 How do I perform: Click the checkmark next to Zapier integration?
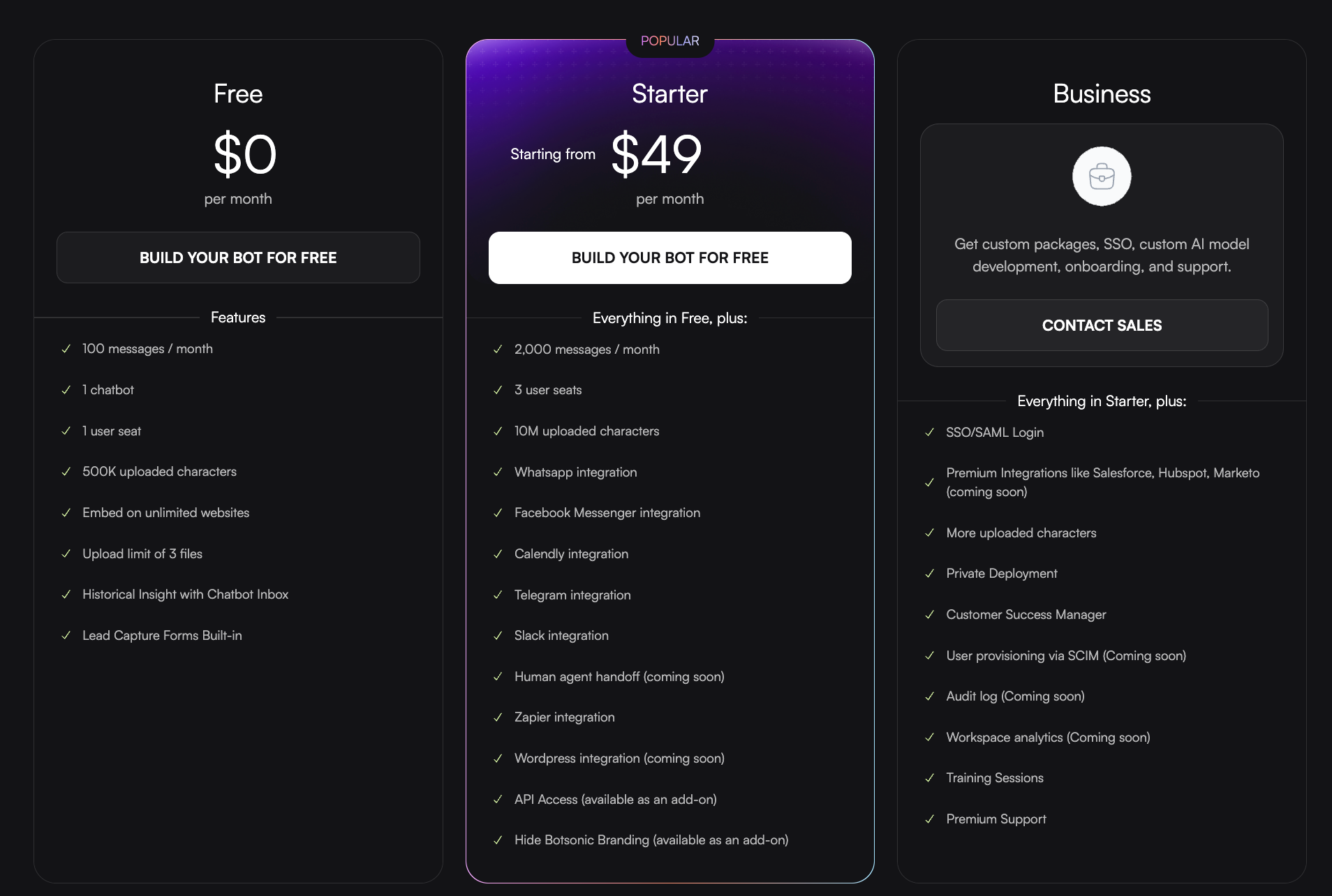click(x=498, y=717)
